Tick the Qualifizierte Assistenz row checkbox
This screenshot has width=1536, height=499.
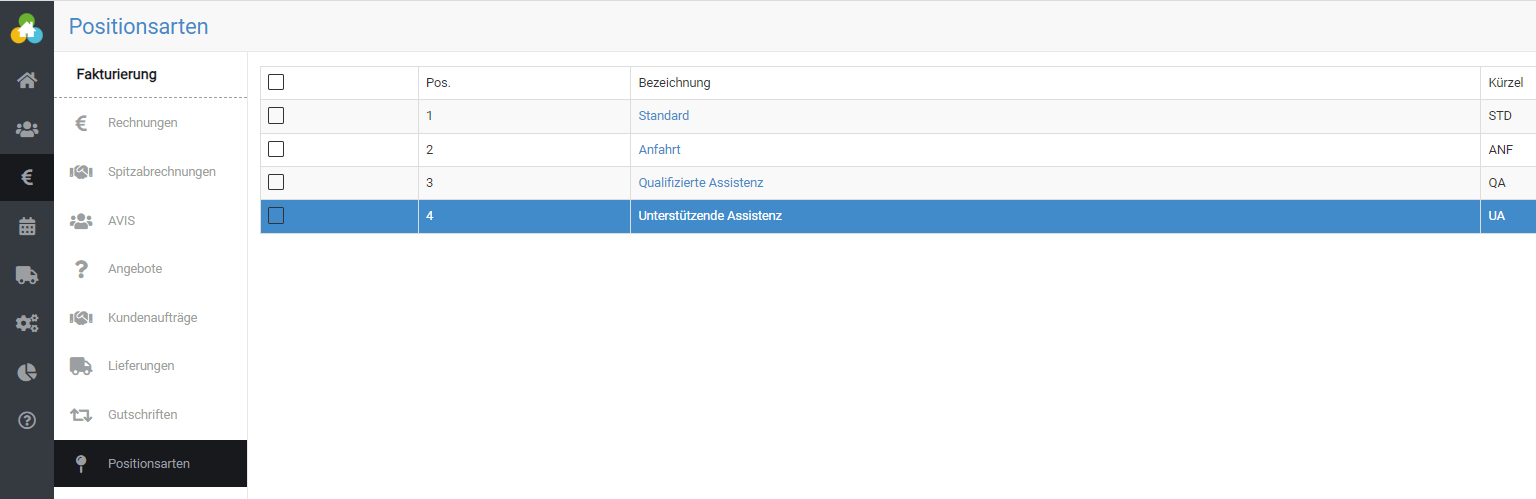click(x=276, y=182)
